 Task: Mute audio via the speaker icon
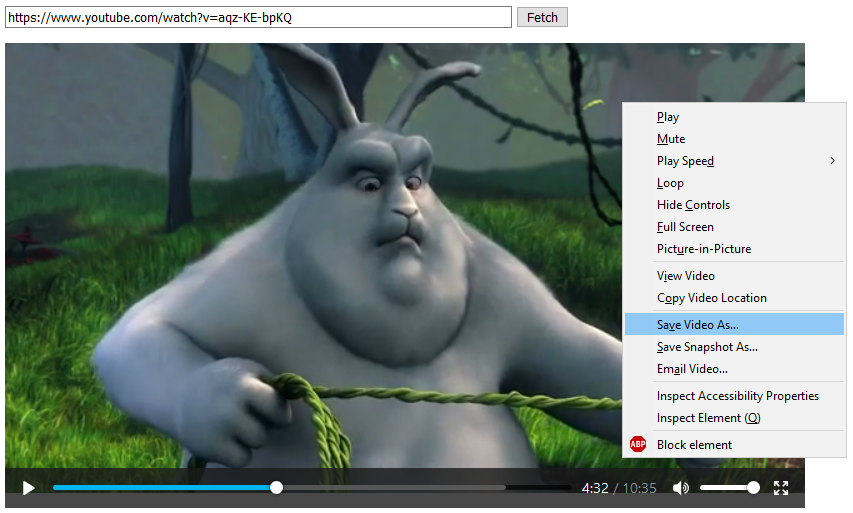tap(681, 488)
